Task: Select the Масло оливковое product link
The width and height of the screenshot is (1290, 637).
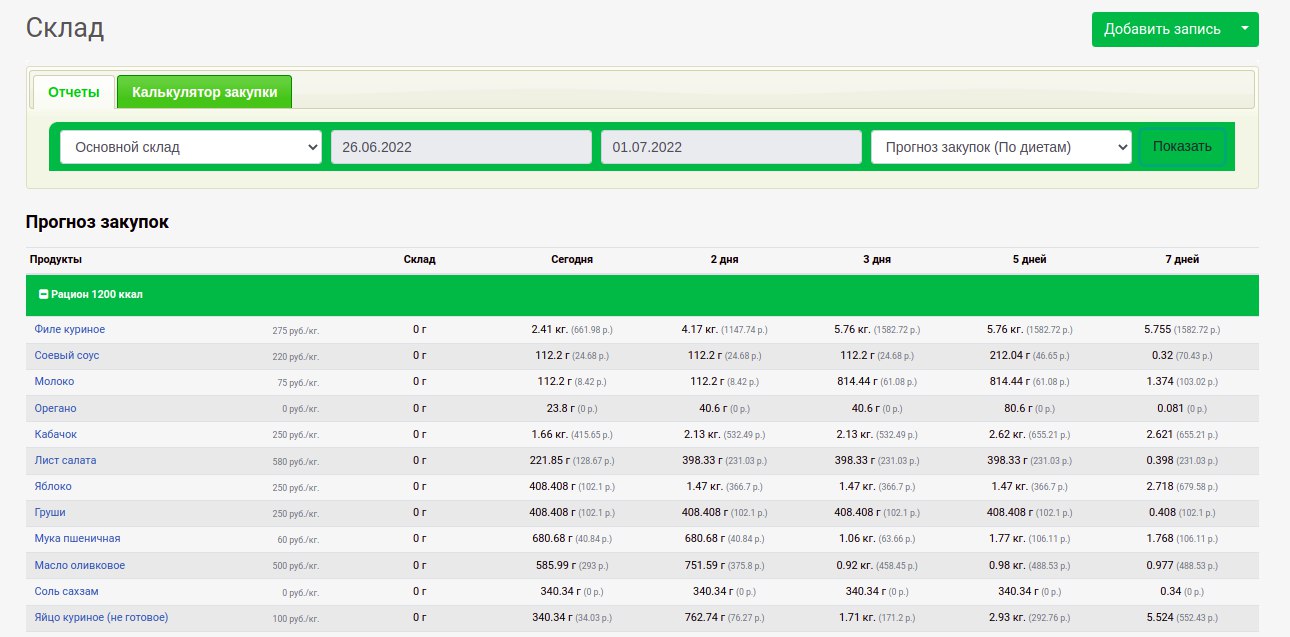Action: 79,565
